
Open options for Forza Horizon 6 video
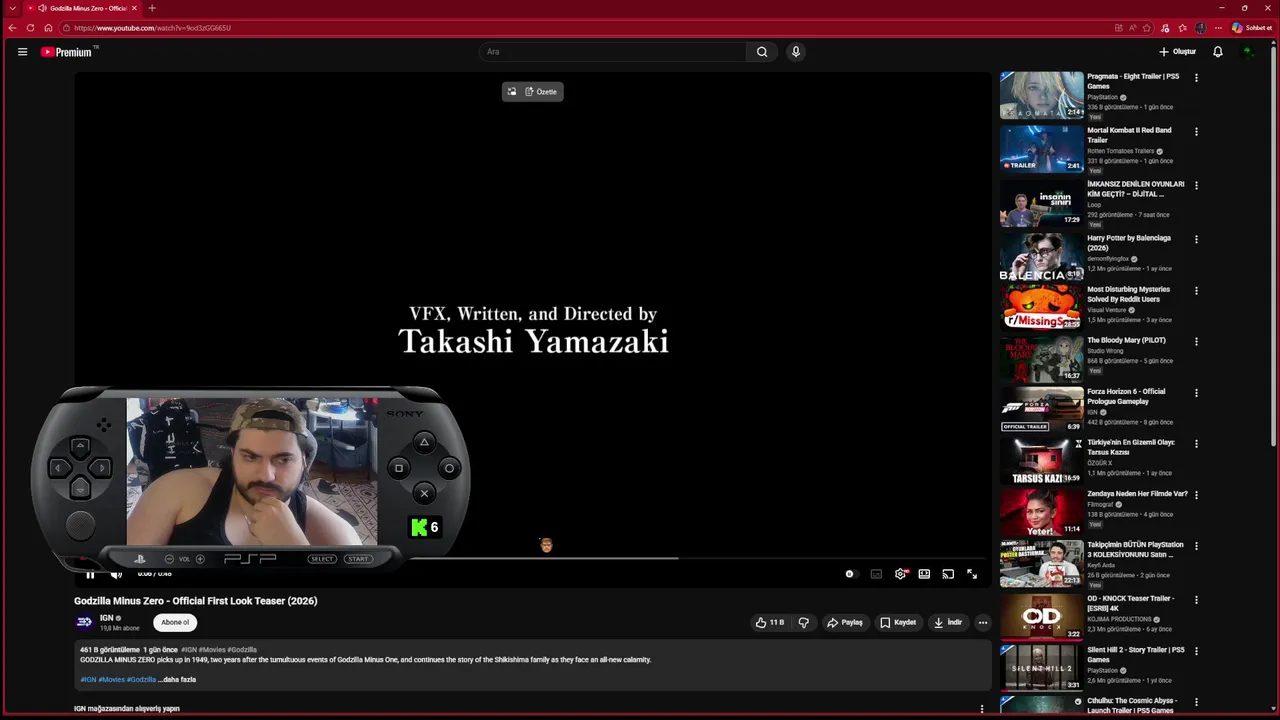tap(1196, 393)
